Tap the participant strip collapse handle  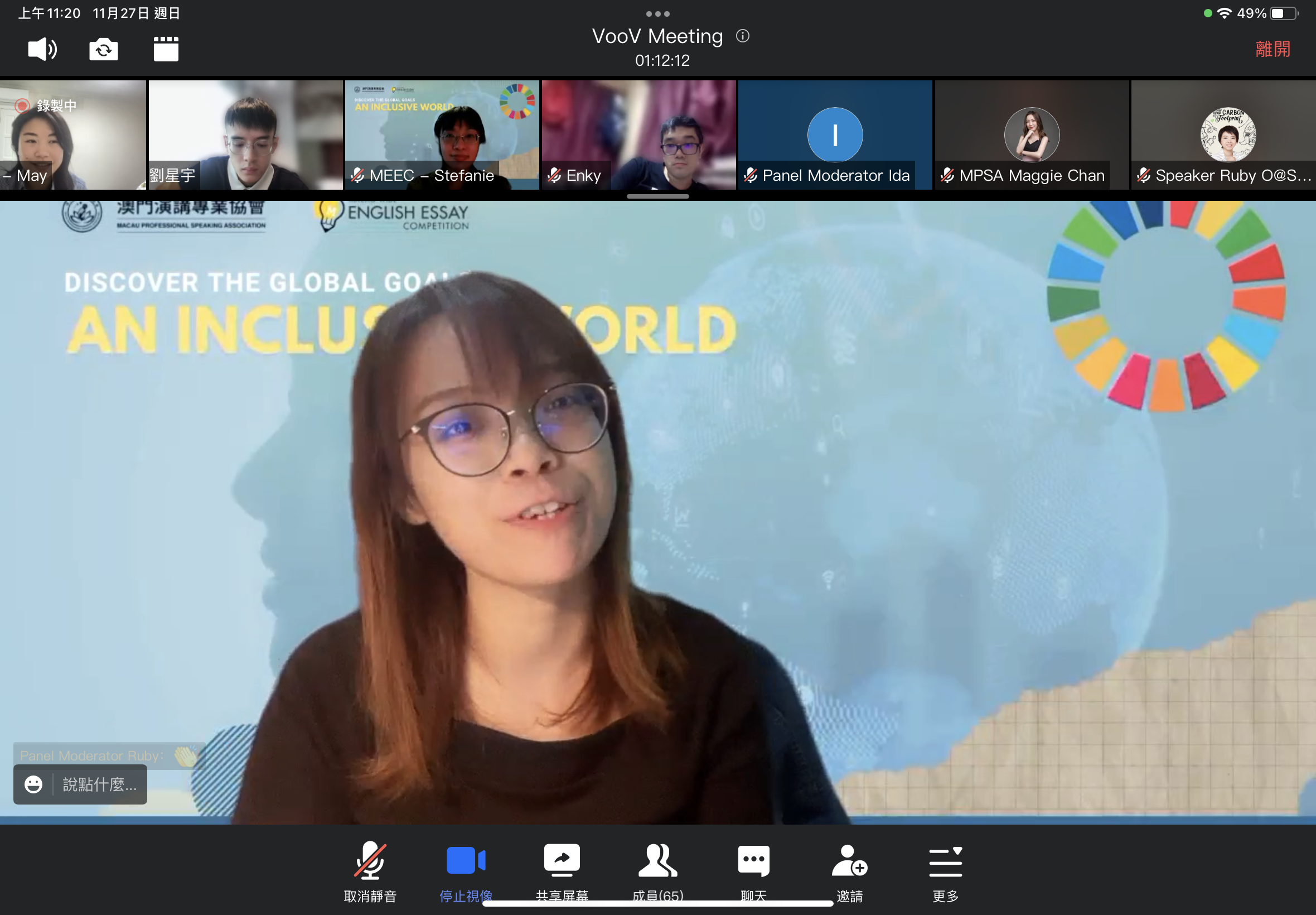pyautogui.click(x=657, y=196)
